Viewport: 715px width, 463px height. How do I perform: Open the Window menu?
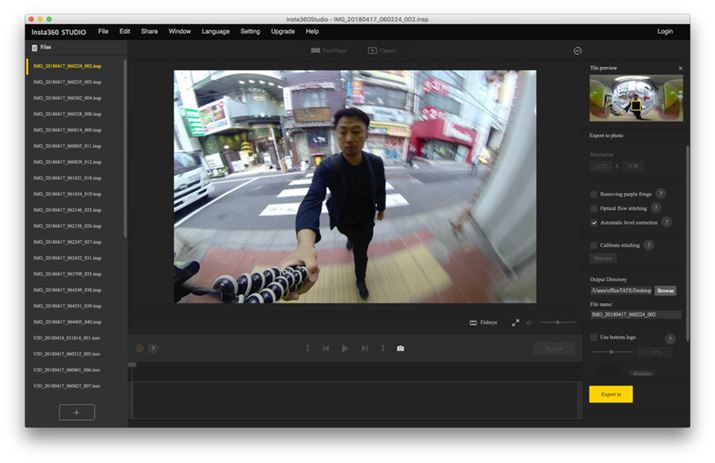coord(179,31)
